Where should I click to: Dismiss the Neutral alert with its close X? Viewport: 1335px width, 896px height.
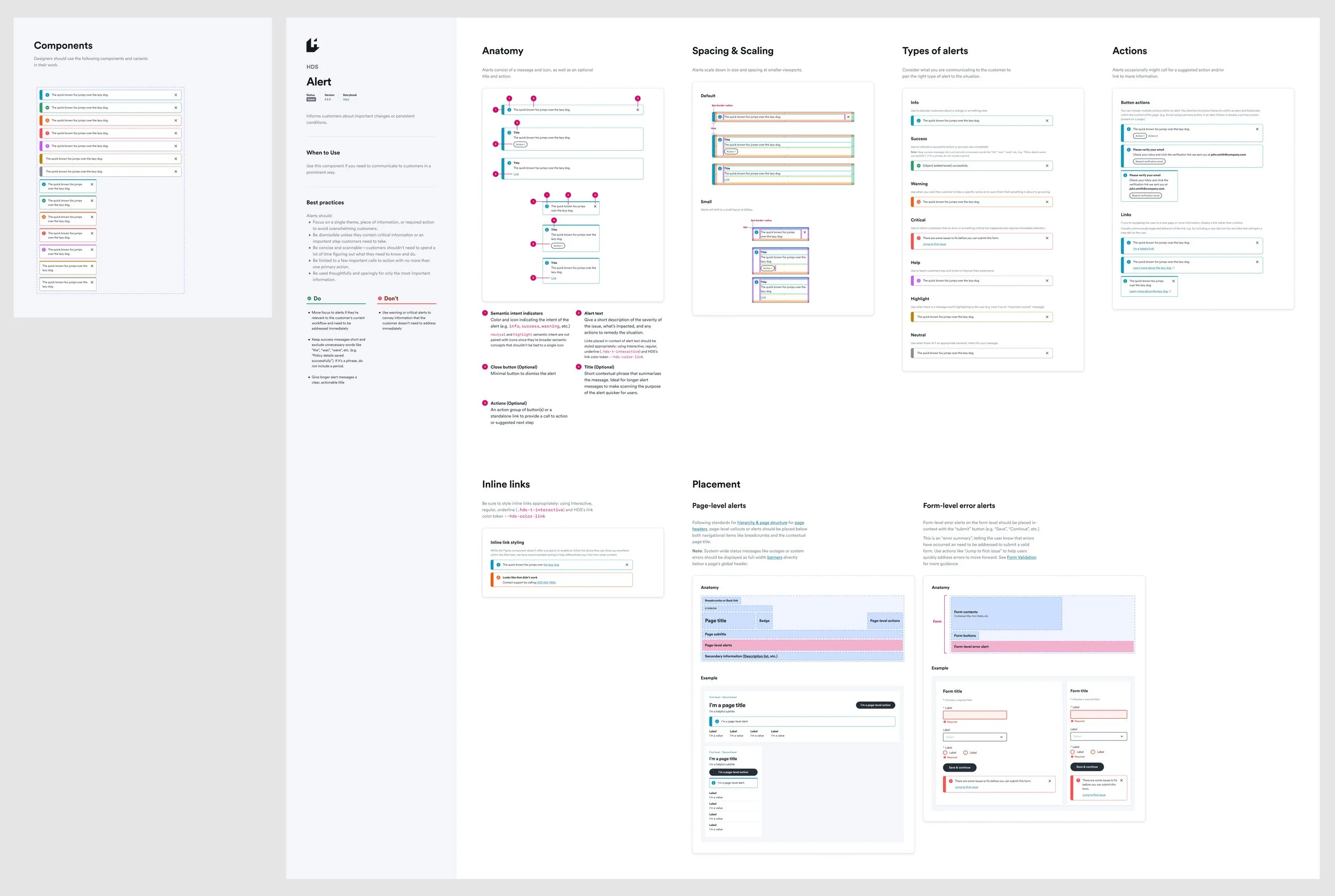click(x=1048, y=353)
